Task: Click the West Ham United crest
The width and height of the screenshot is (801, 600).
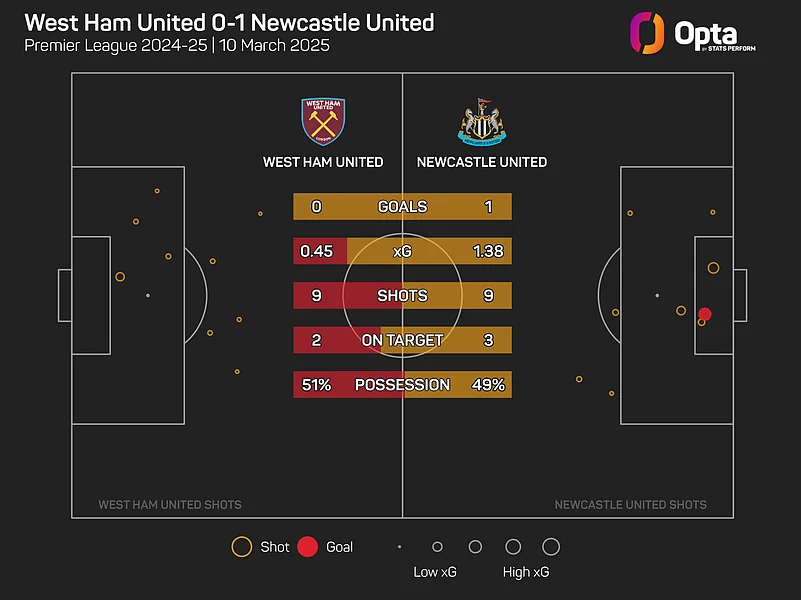Action: [323, 121]
